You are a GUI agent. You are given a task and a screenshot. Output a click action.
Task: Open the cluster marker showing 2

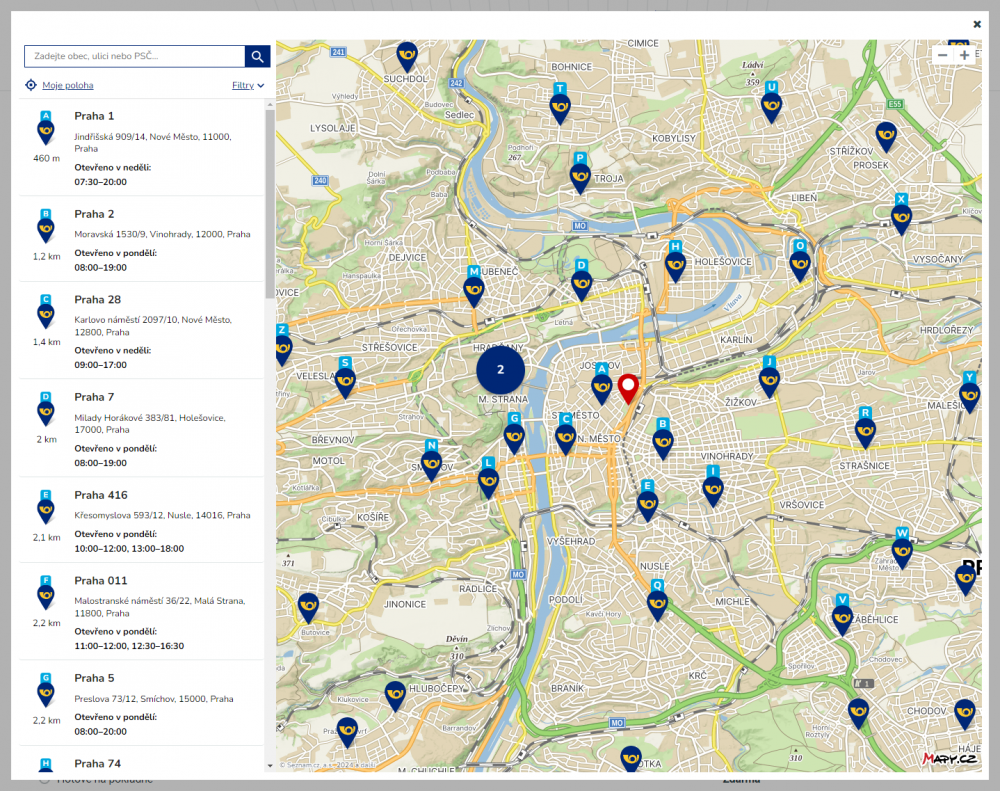[501, 370]
